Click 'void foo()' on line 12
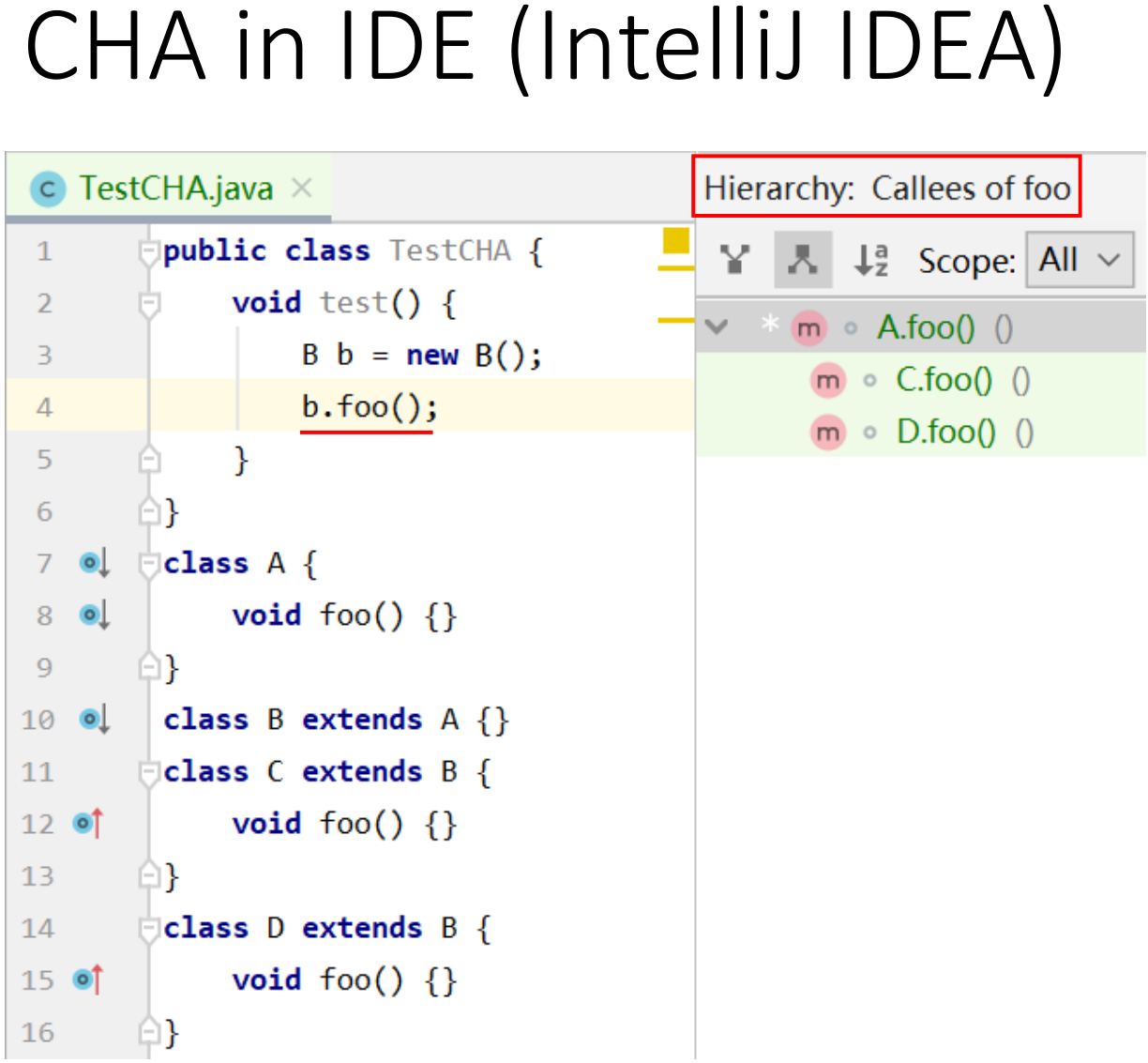The width and height of the screenshot is (1148, 1063). pos(318,824)
